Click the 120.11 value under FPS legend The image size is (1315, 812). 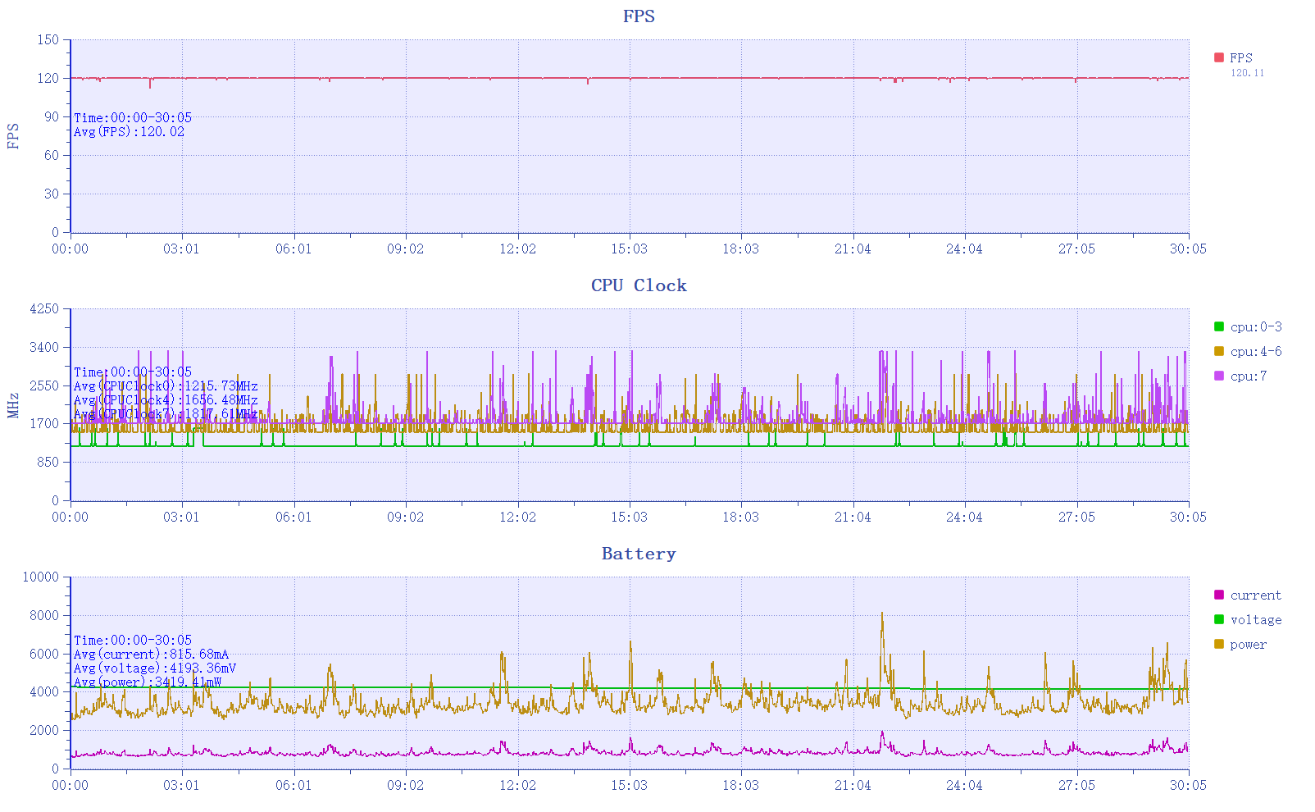point(1246,73)
